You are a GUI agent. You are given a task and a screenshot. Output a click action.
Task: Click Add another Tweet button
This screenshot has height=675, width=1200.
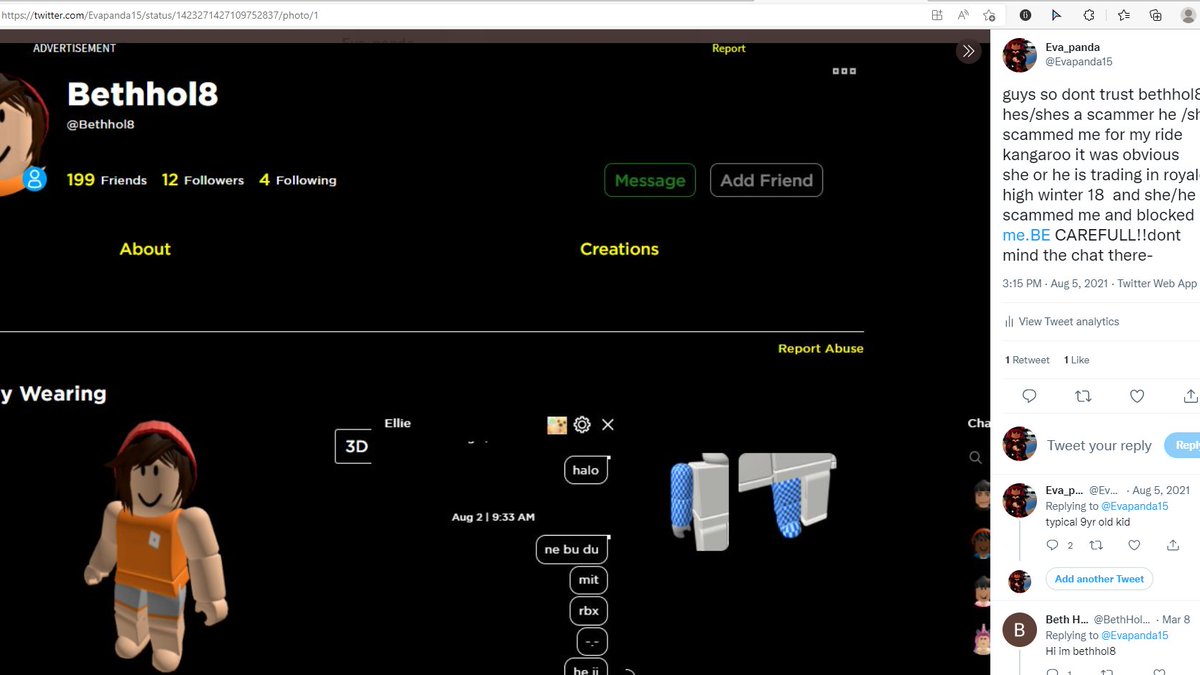pos(1099,579)
